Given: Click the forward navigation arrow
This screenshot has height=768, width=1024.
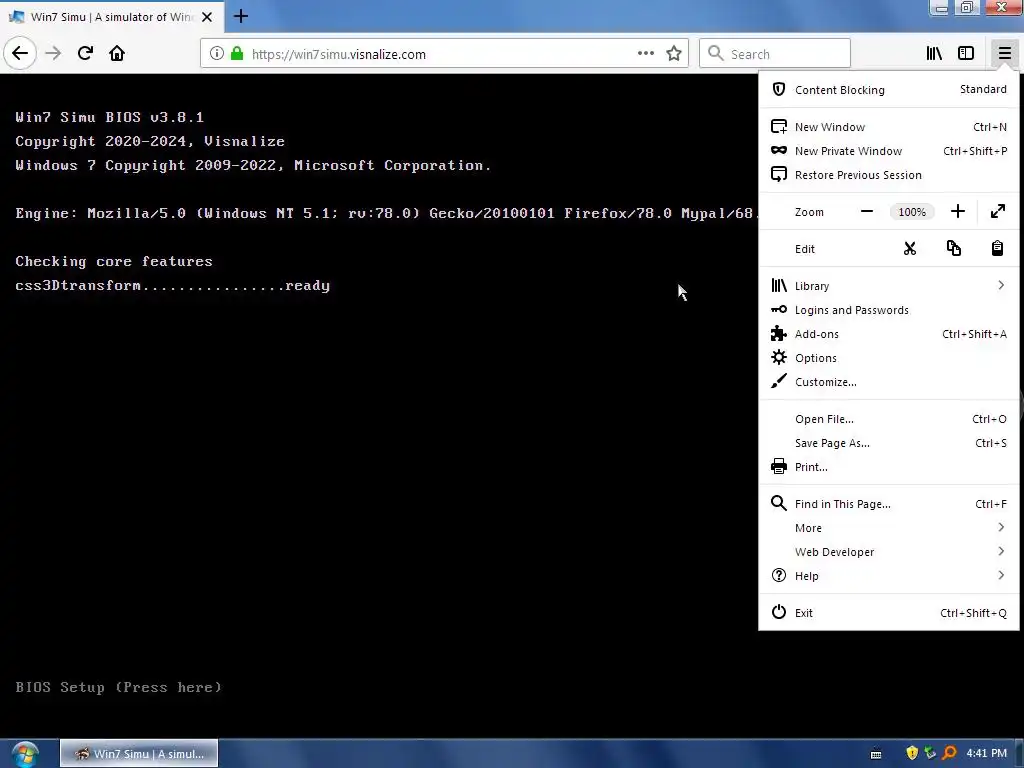Looking at the screenshot, I should pyautogui.click(x=53, y=53).
